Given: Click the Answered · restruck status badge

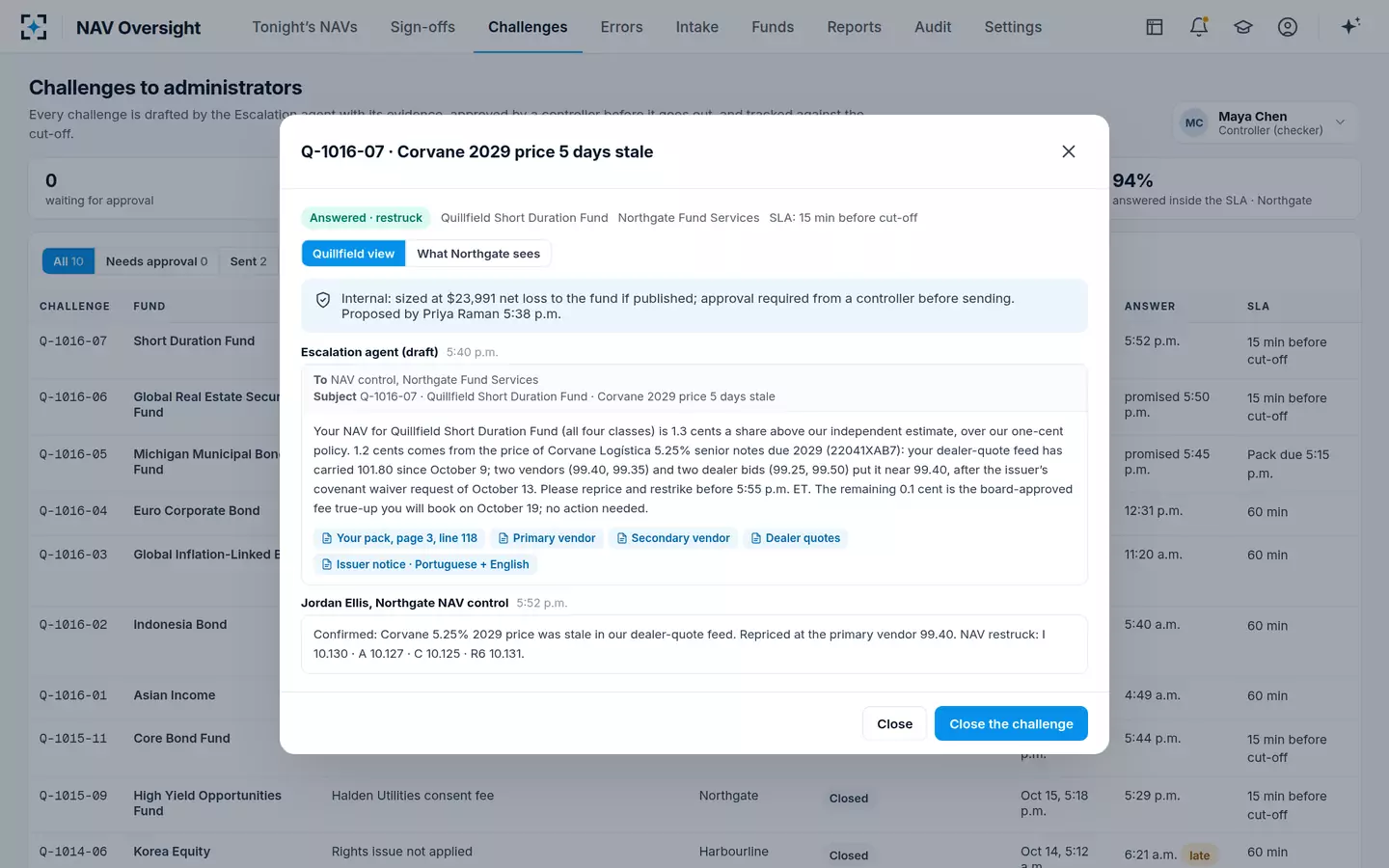Looking at the screenshot, I should click(366, 218).
